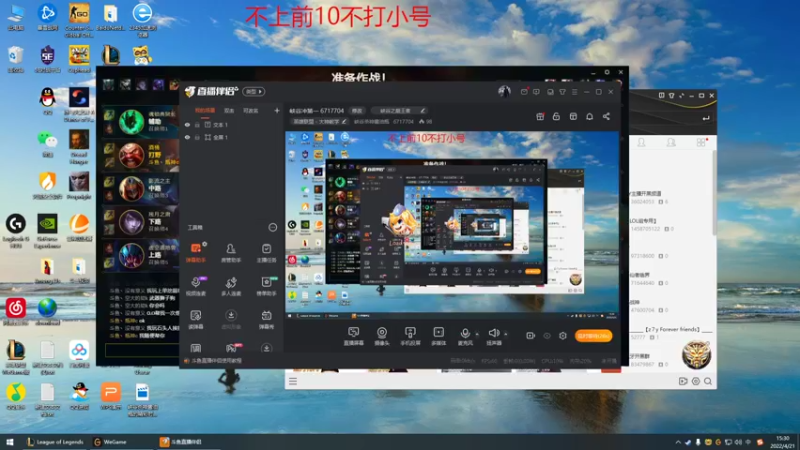Toggle visibility eye of 文本 1 source

click(187, 124)
